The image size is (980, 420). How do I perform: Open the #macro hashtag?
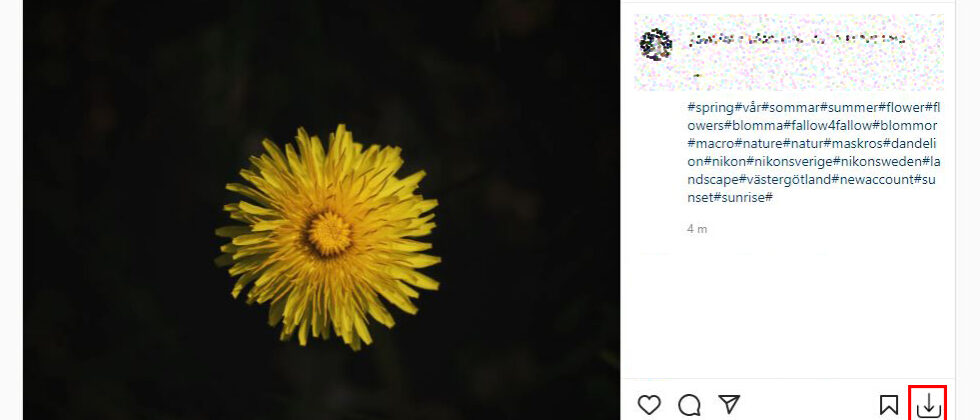[711, 143]
